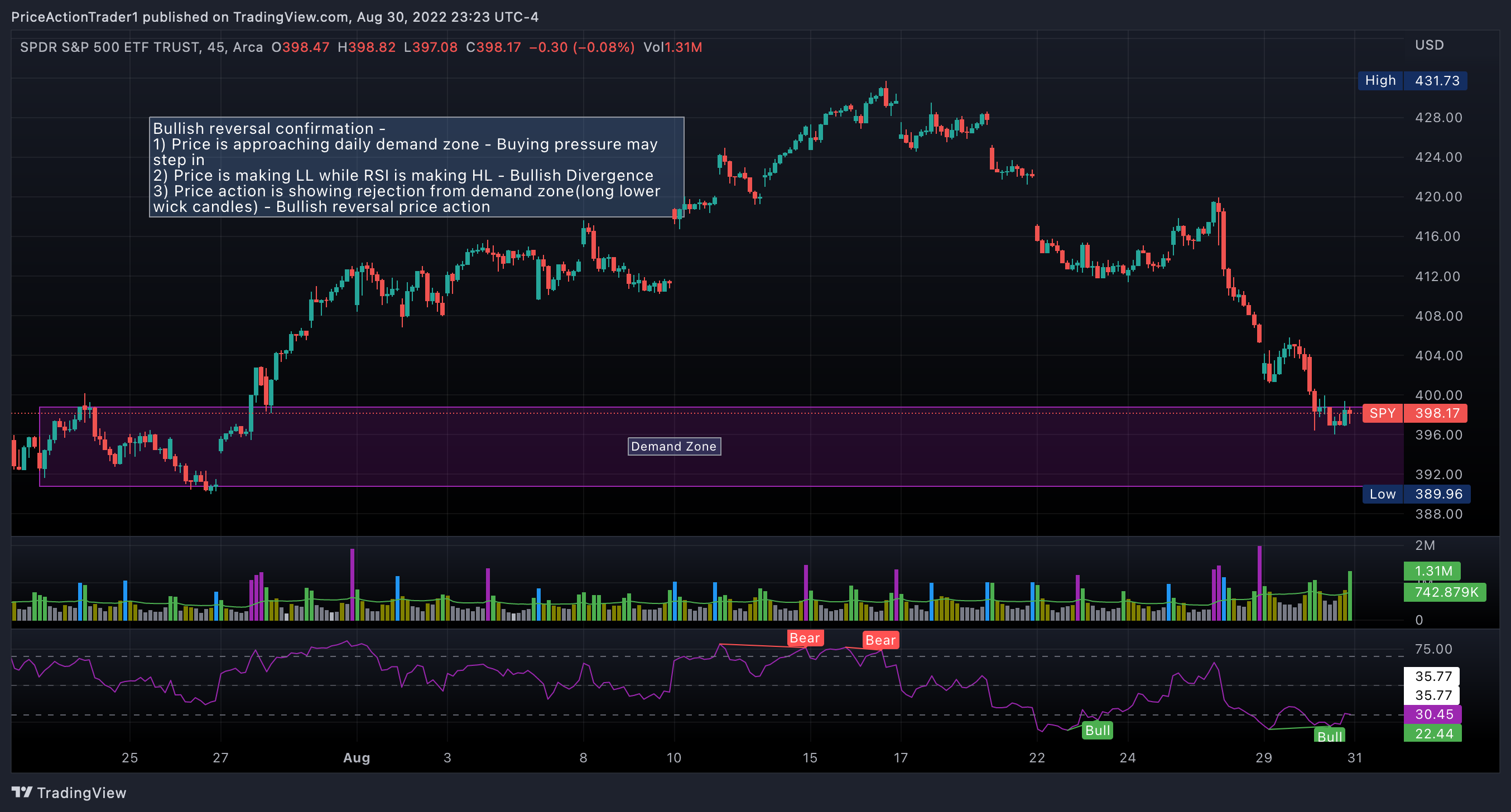Click the High 431.73 price label
This screenshot has height=812, width=1511.
pos(1412,80)
